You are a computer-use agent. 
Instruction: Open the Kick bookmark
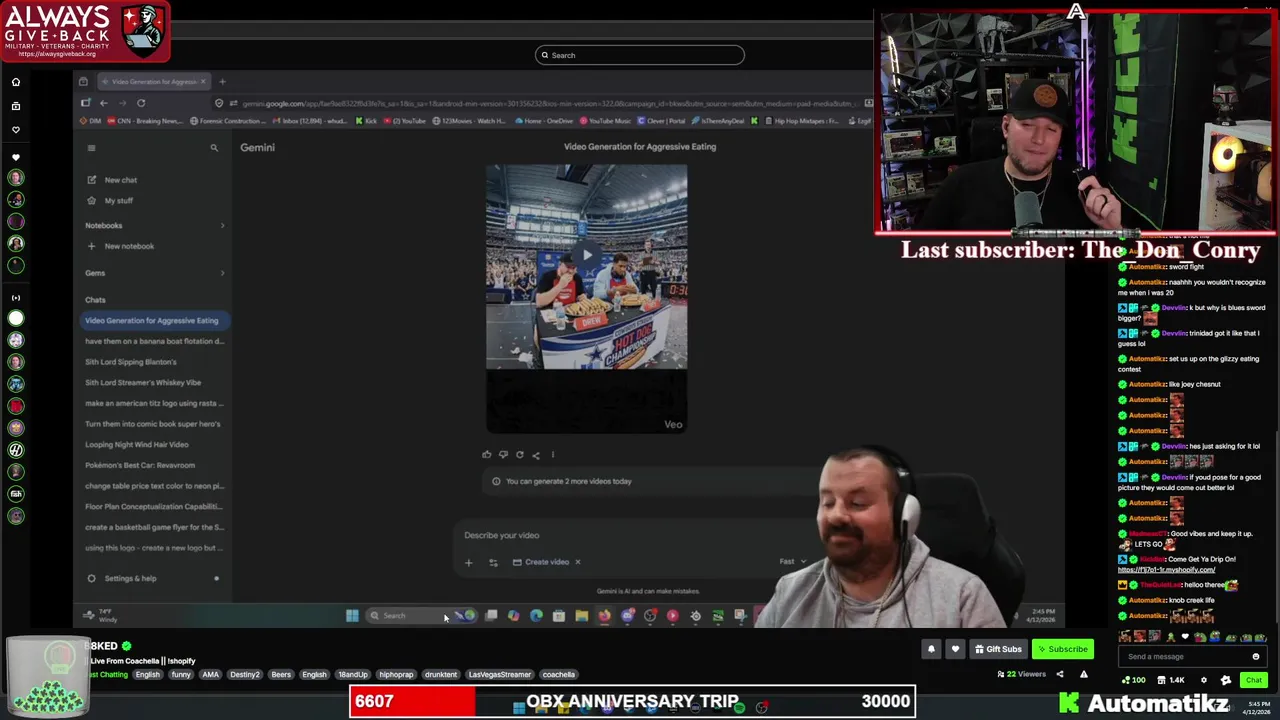coord(366,121)
